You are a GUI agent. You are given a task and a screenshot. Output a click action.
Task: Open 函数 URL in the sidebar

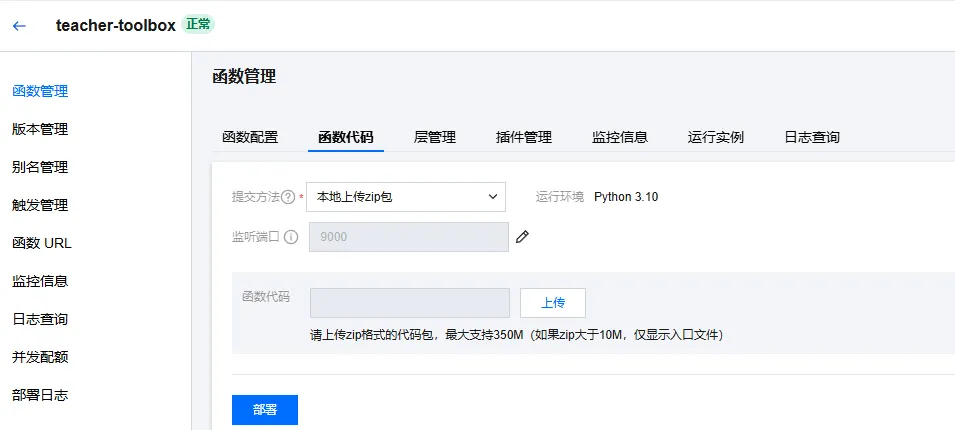(x=41, y=244)
